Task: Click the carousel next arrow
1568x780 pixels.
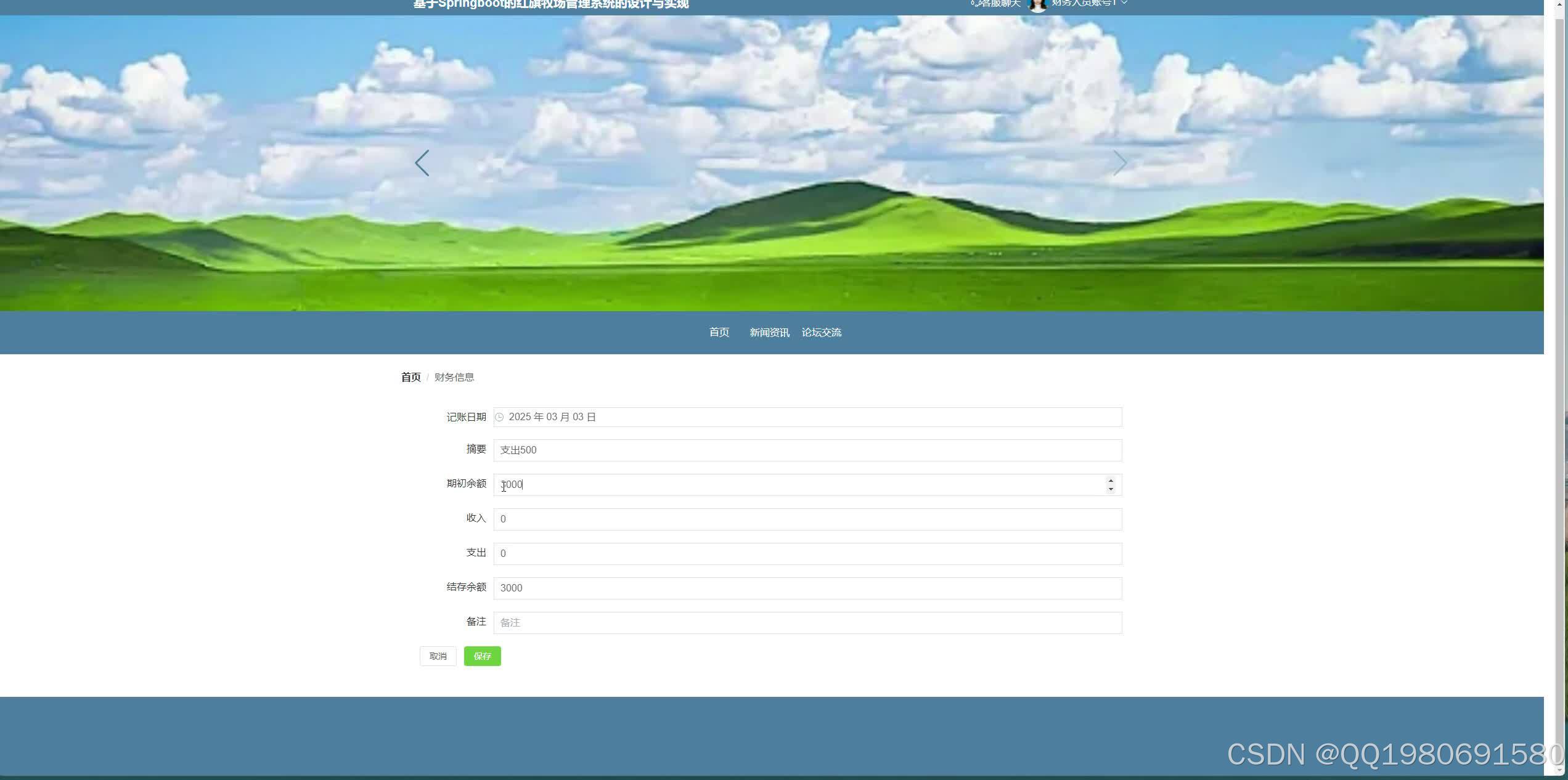Action: [1121, 163]
